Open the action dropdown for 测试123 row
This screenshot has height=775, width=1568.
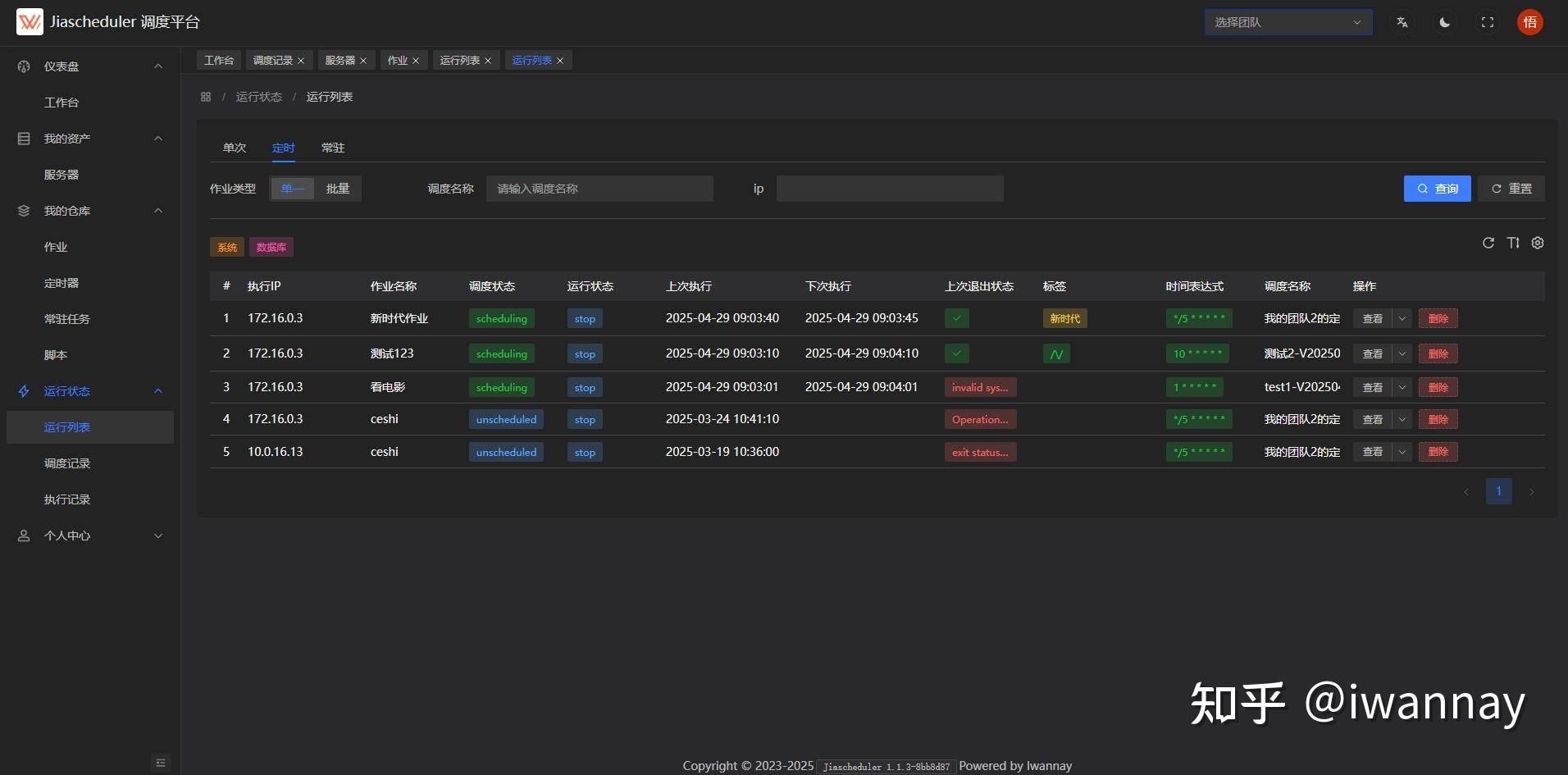(1402, 353)
